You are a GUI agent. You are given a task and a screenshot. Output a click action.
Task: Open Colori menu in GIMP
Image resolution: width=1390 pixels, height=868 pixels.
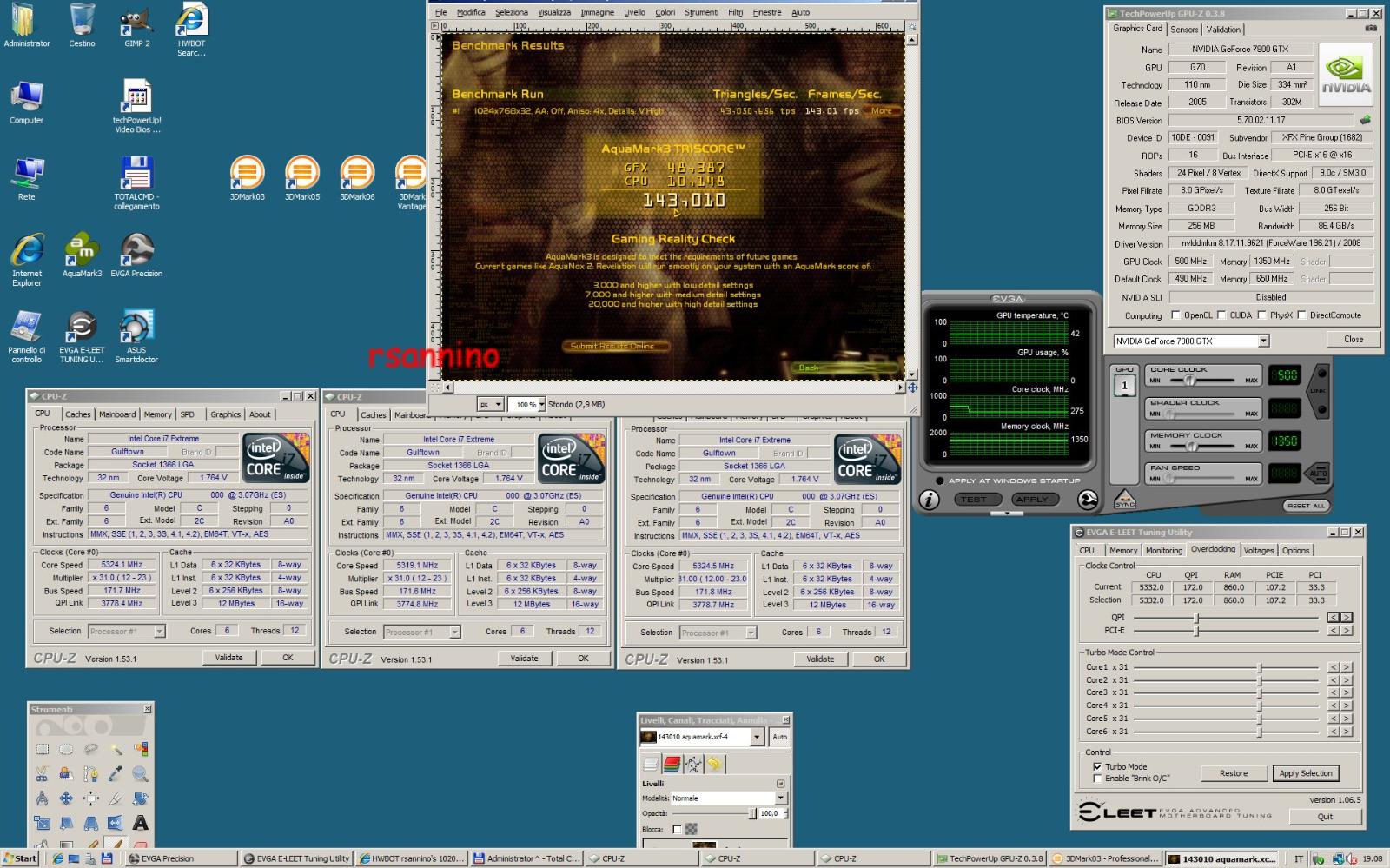(665, 12)
